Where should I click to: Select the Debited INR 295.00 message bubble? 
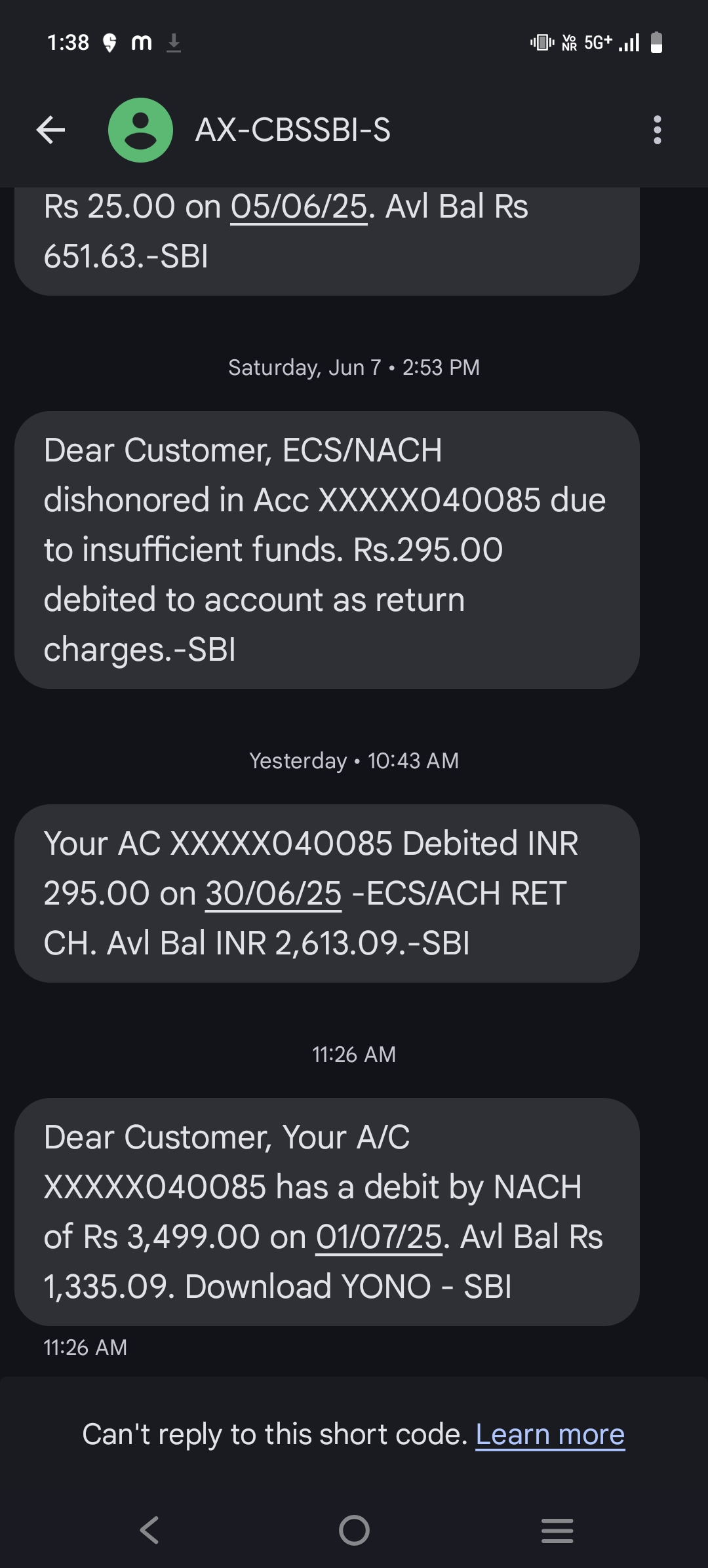click(326, 893)
